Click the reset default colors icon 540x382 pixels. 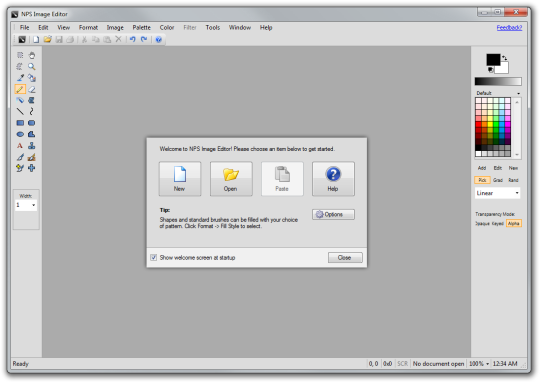click(490, 70)
